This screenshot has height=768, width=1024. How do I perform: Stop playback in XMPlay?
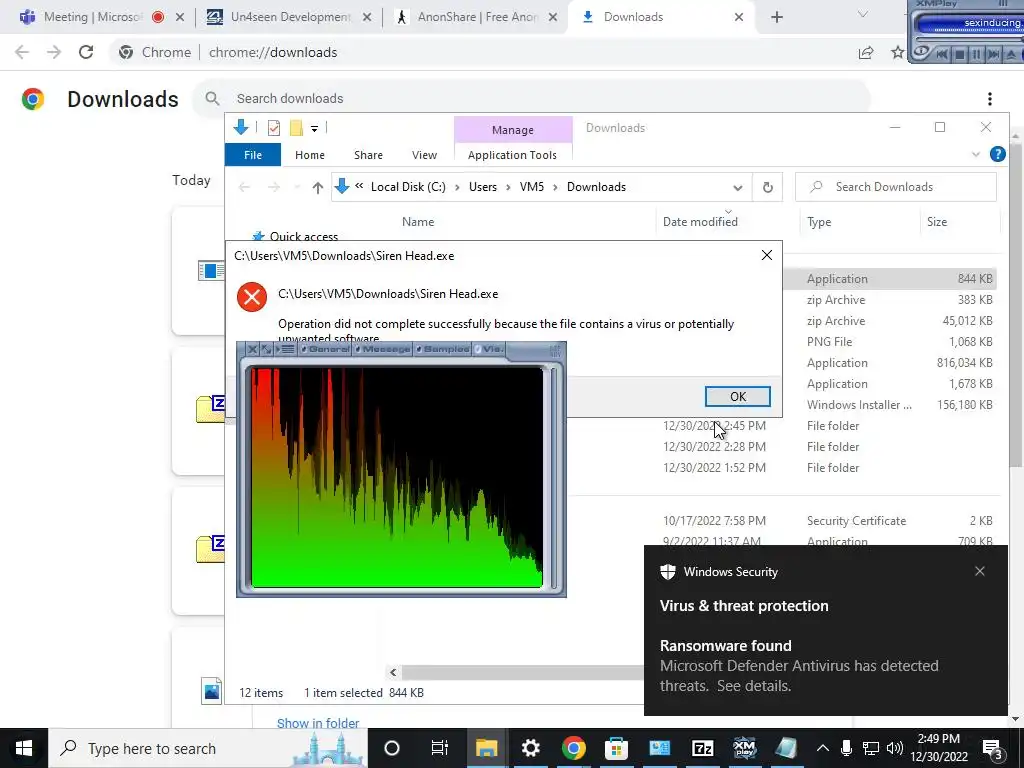coord(960,54)
